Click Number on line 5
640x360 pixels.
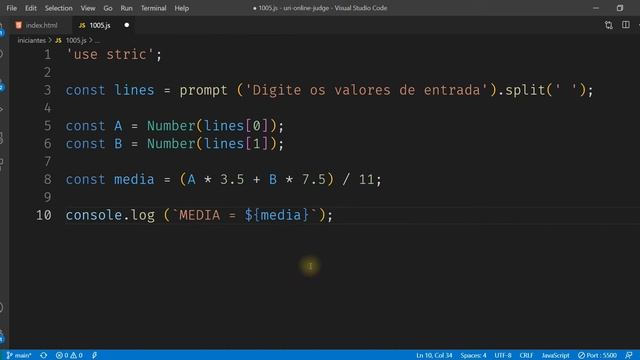pos(171,126)
